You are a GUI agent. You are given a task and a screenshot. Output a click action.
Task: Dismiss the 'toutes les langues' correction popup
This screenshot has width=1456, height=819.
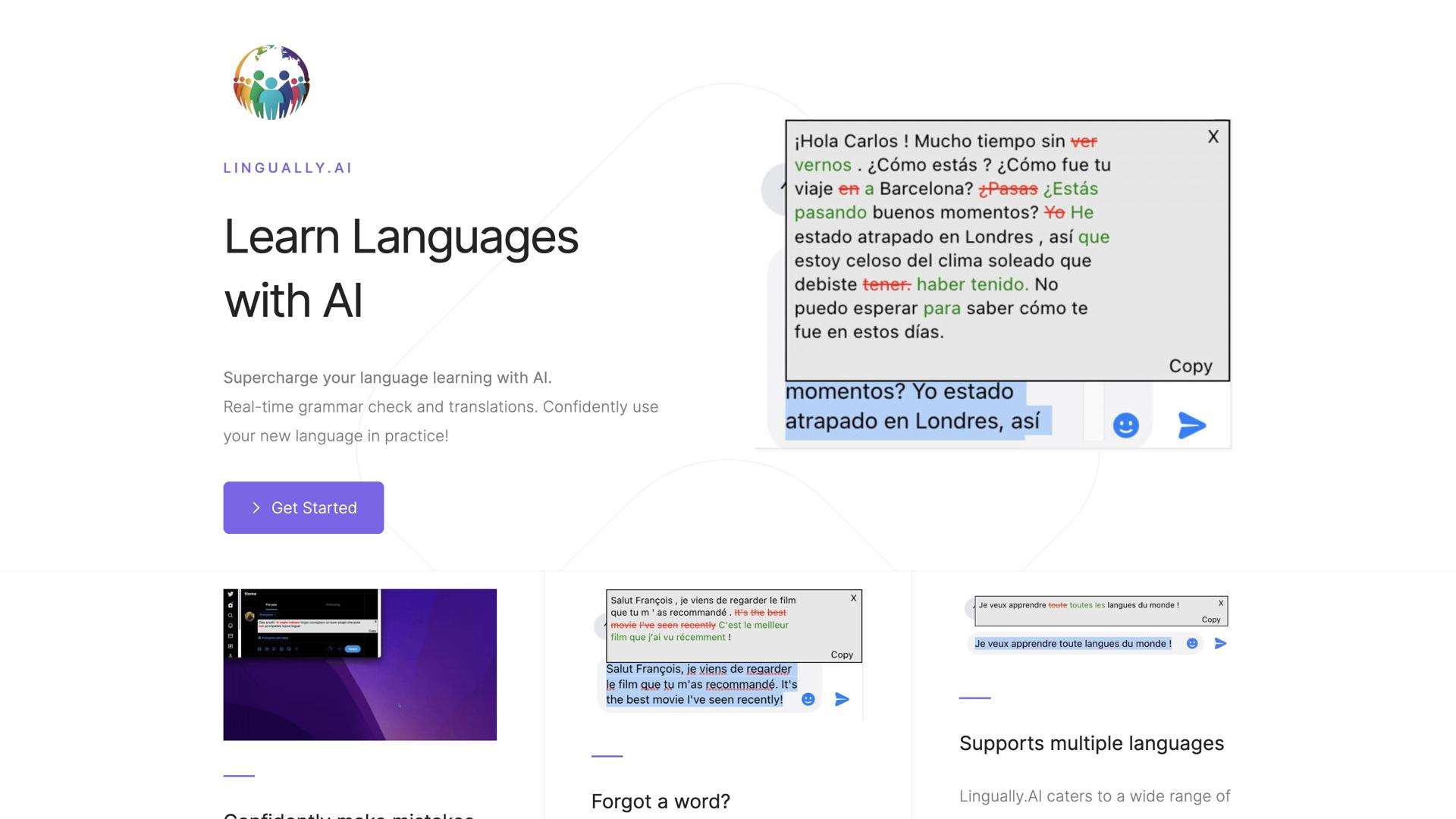point(1220,604)
